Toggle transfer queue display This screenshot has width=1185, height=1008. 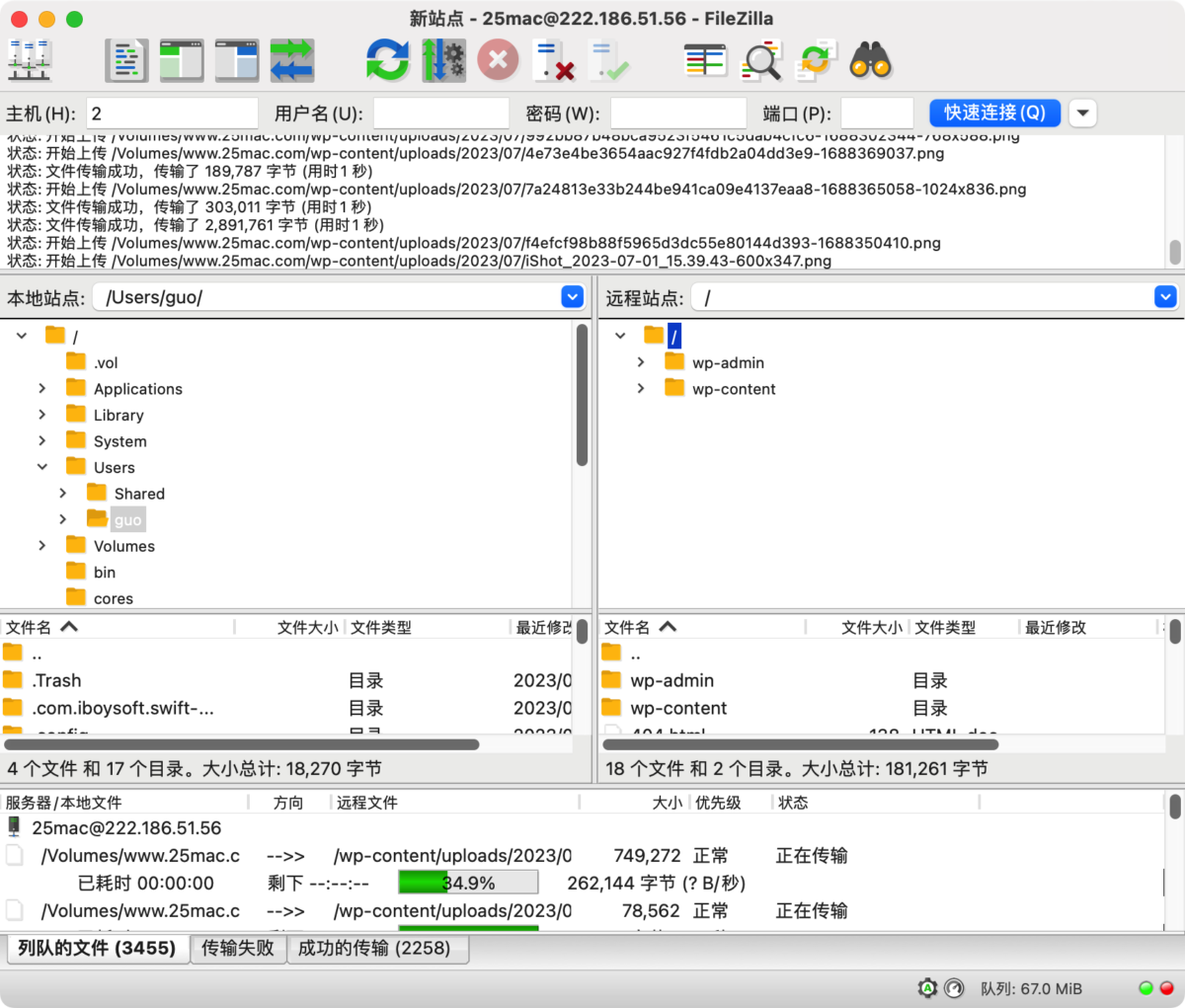pyautogui.click(x=292, y=61)
